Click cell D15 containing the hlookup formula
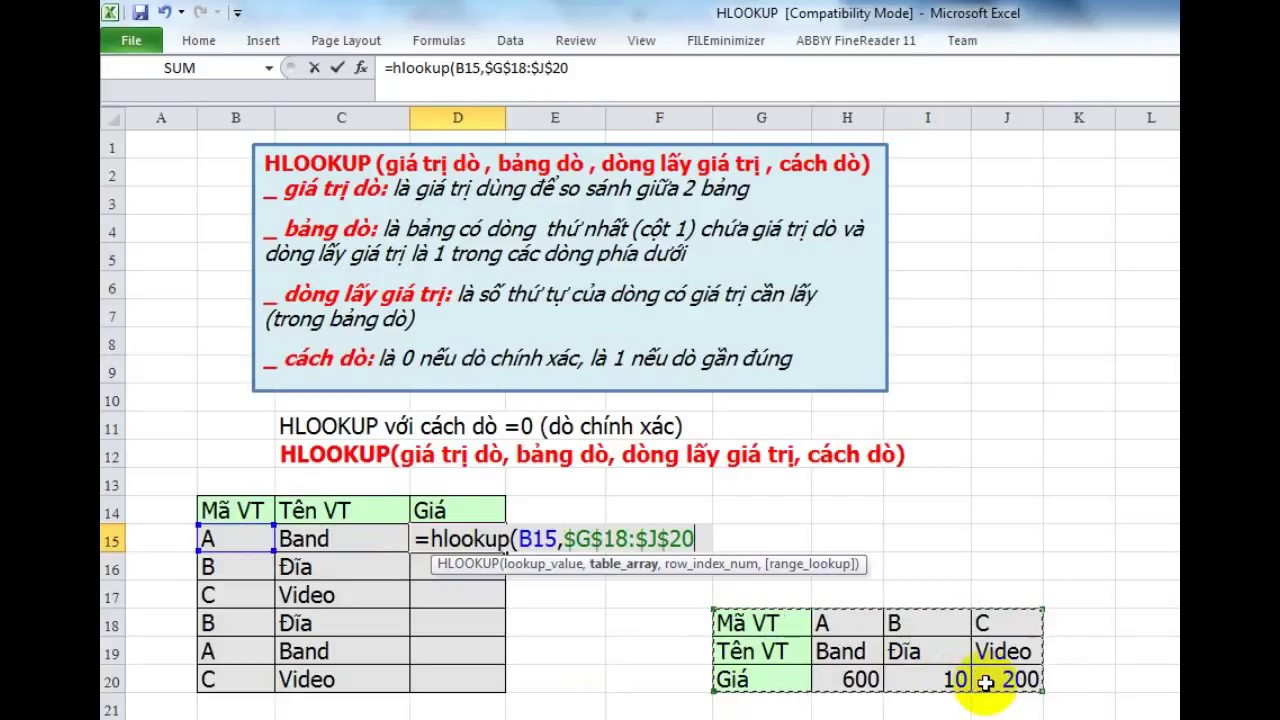Screen dimensions: 1280x720 pyautogui.click(x=457, y=539)
